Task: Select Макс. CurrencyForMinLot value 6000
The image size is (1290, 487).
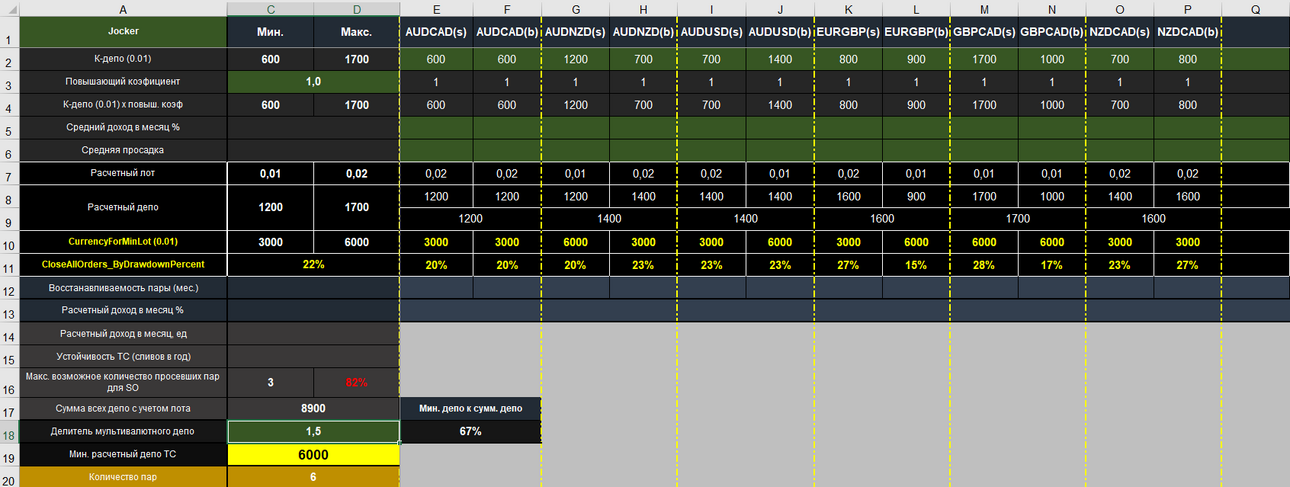Action: point(356,242)
